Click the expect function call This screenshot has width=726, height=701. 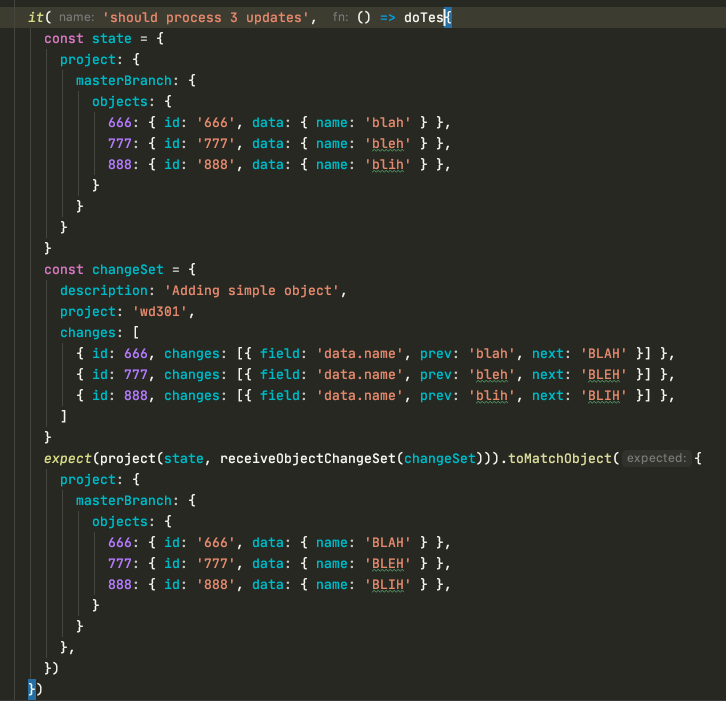pos(68,458)
